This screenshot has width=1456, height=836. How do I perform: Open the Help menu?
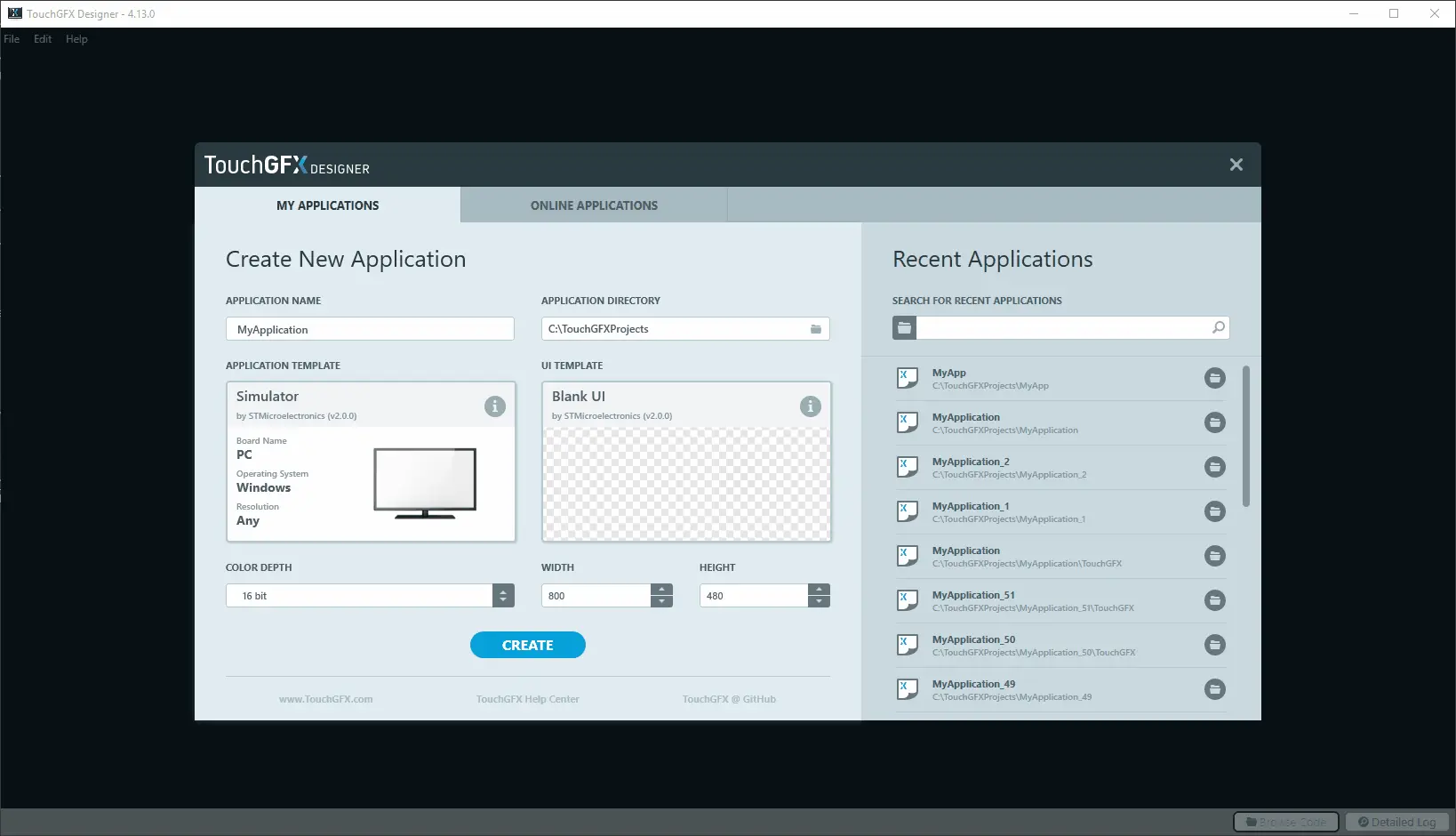pos(76,39)
